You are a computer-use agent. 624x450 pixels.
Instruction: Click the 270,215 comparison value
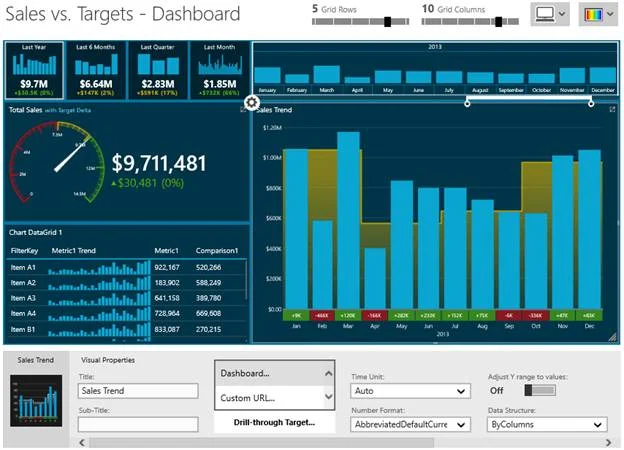pos(208,329)
